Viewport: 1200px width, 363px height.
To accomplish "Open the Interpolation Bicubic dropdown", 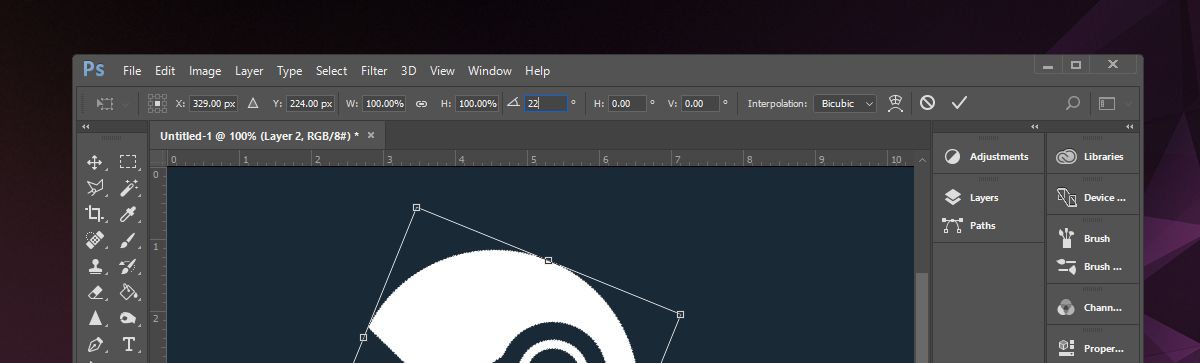I will click(x=845, y=103).
